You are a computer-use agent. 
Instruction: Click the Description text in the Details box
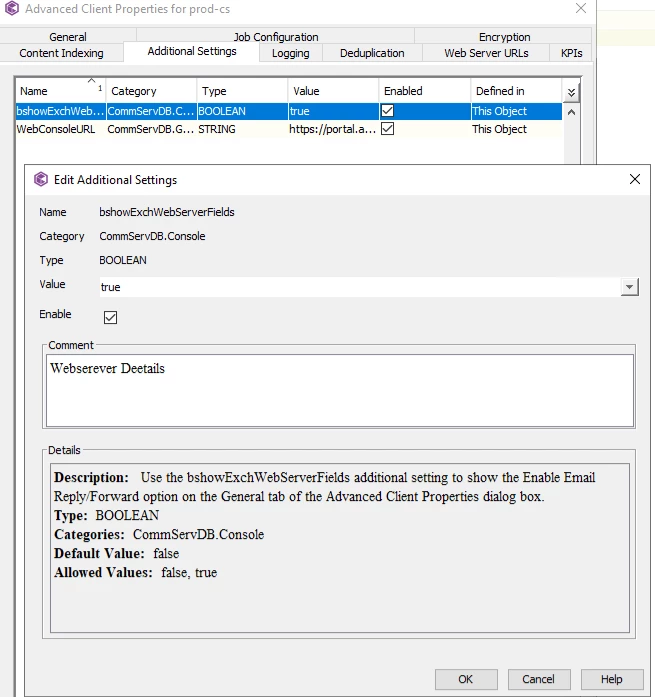click(324, 487)
